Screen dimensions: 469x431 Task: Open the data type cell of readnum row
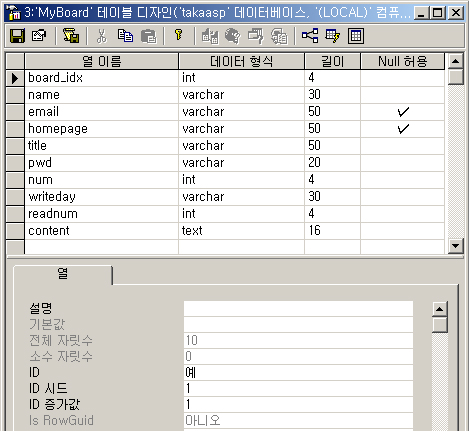[241, 214]
